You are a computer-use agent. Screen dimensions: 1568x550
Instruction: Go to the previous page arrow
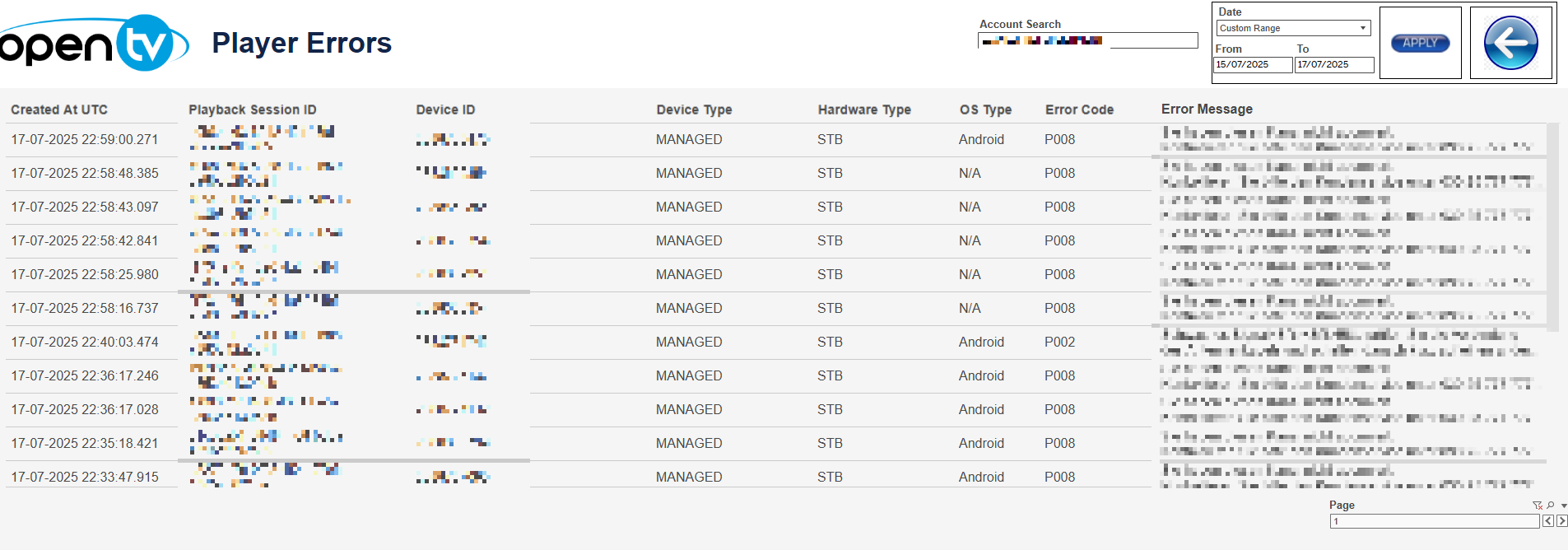click(1548, 521)
